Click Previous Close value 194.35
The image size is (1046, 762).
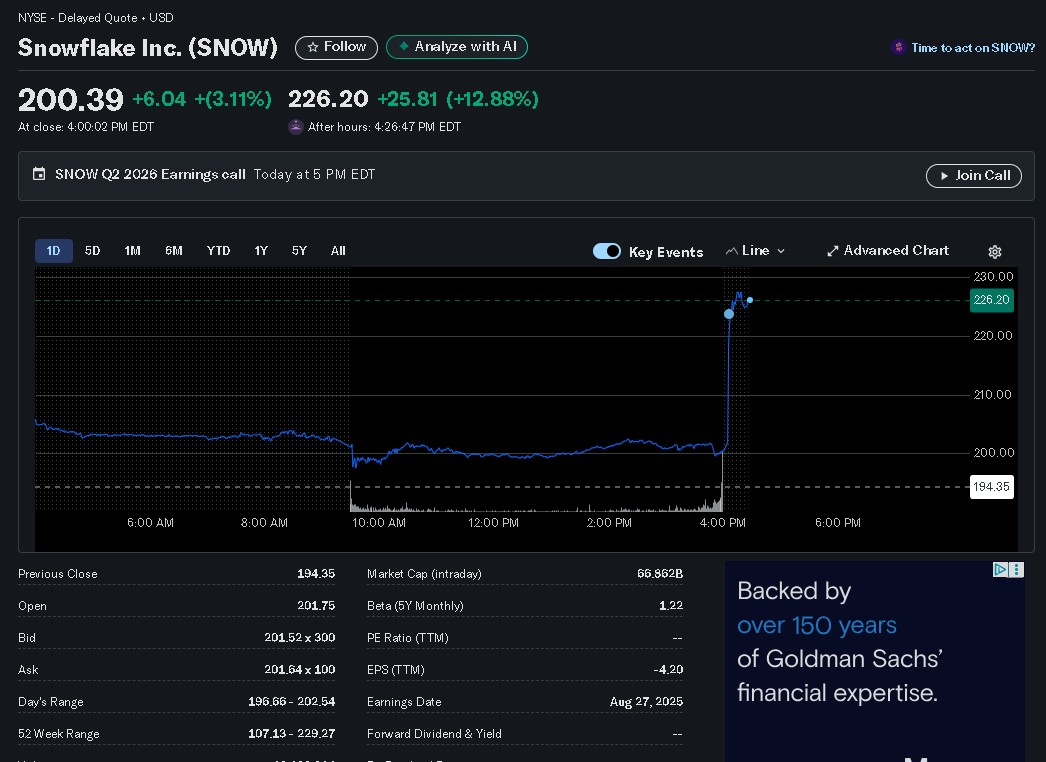pyautogui.click(x=316, y=574)
